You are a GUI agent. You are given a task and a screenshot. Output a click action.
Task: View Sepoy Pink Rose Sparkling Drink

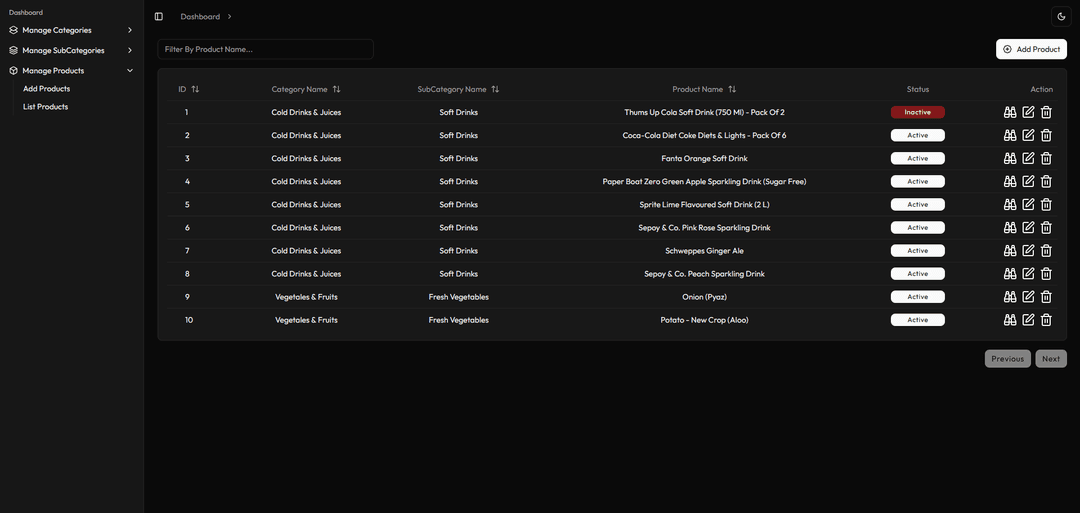click(1010, 227)
